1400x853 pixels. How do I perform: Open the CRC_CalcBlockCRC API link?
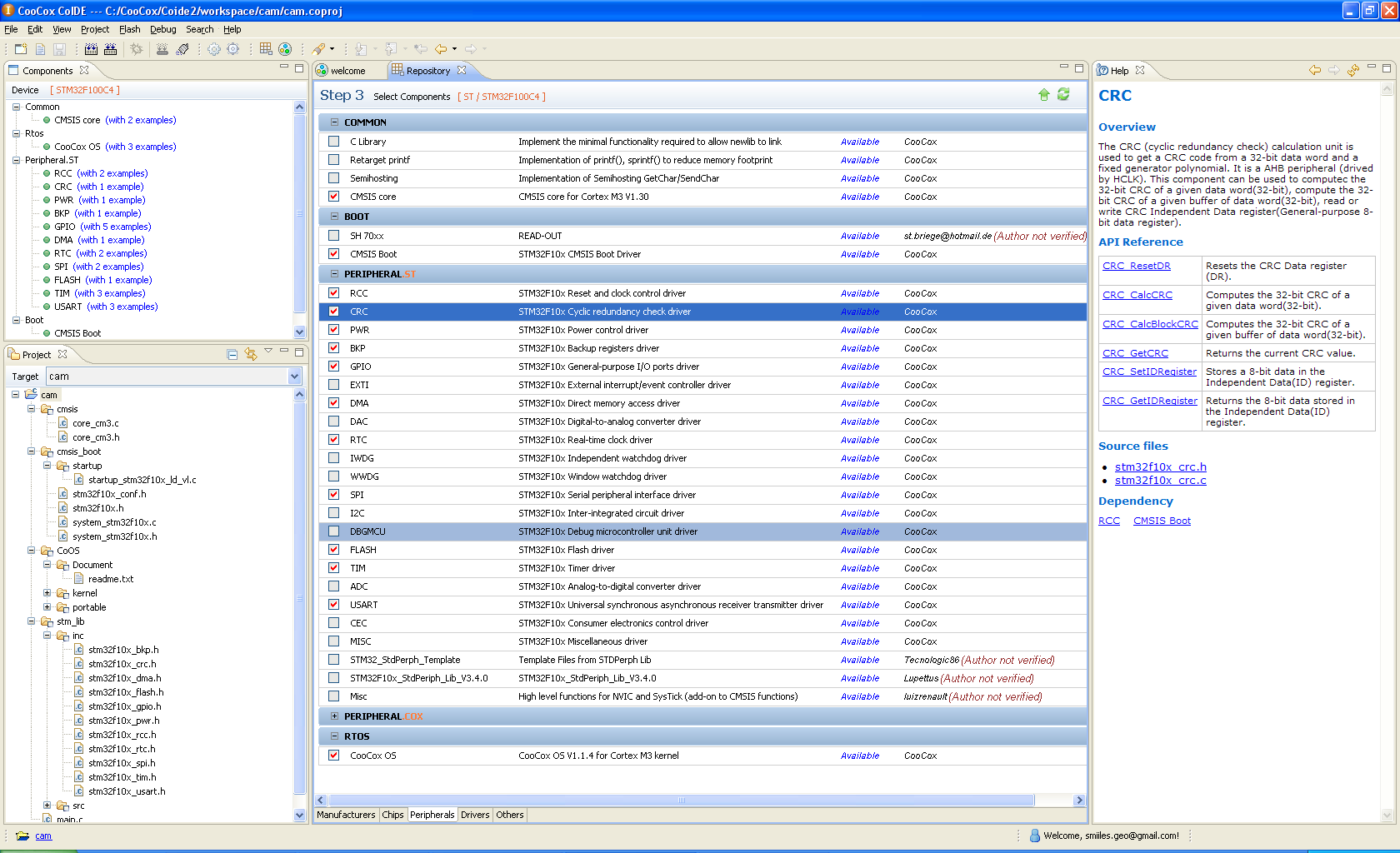coord(1150,324)
